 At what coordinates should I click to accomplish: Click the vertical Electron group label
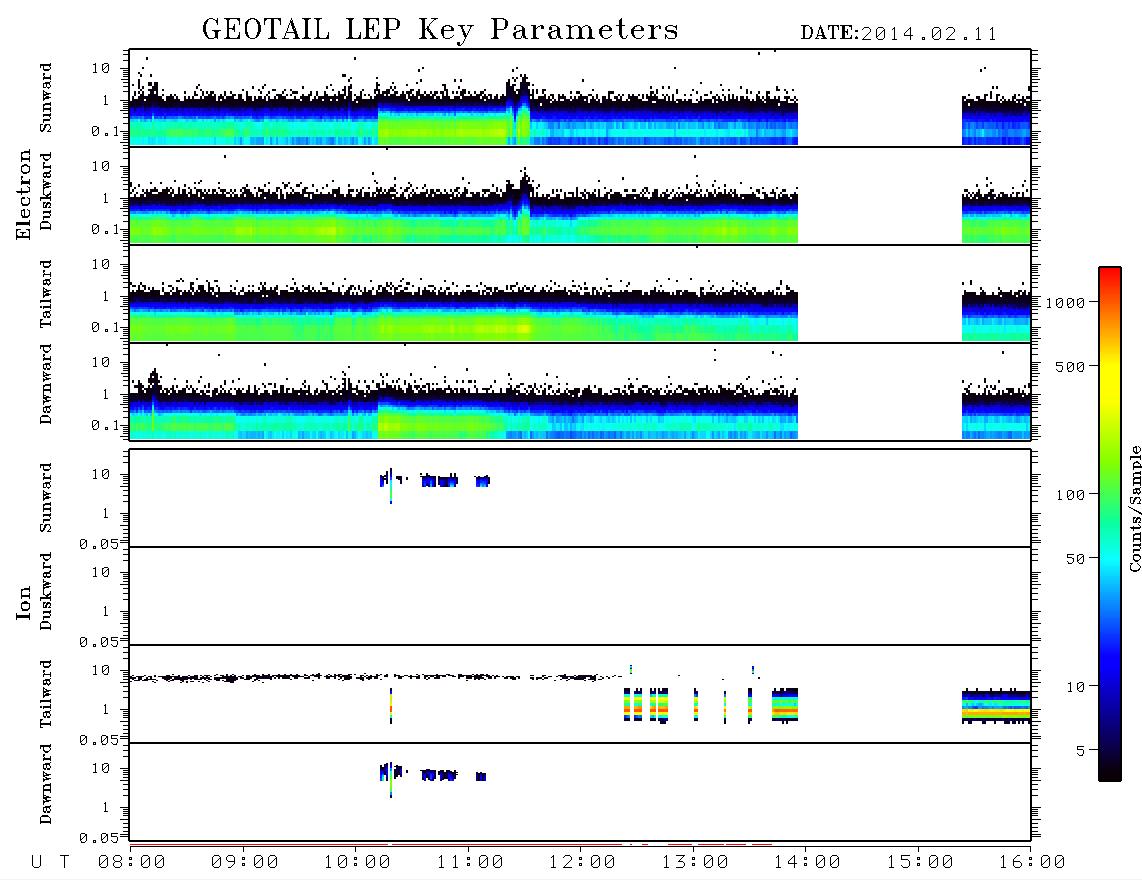[x=24, y=194]
